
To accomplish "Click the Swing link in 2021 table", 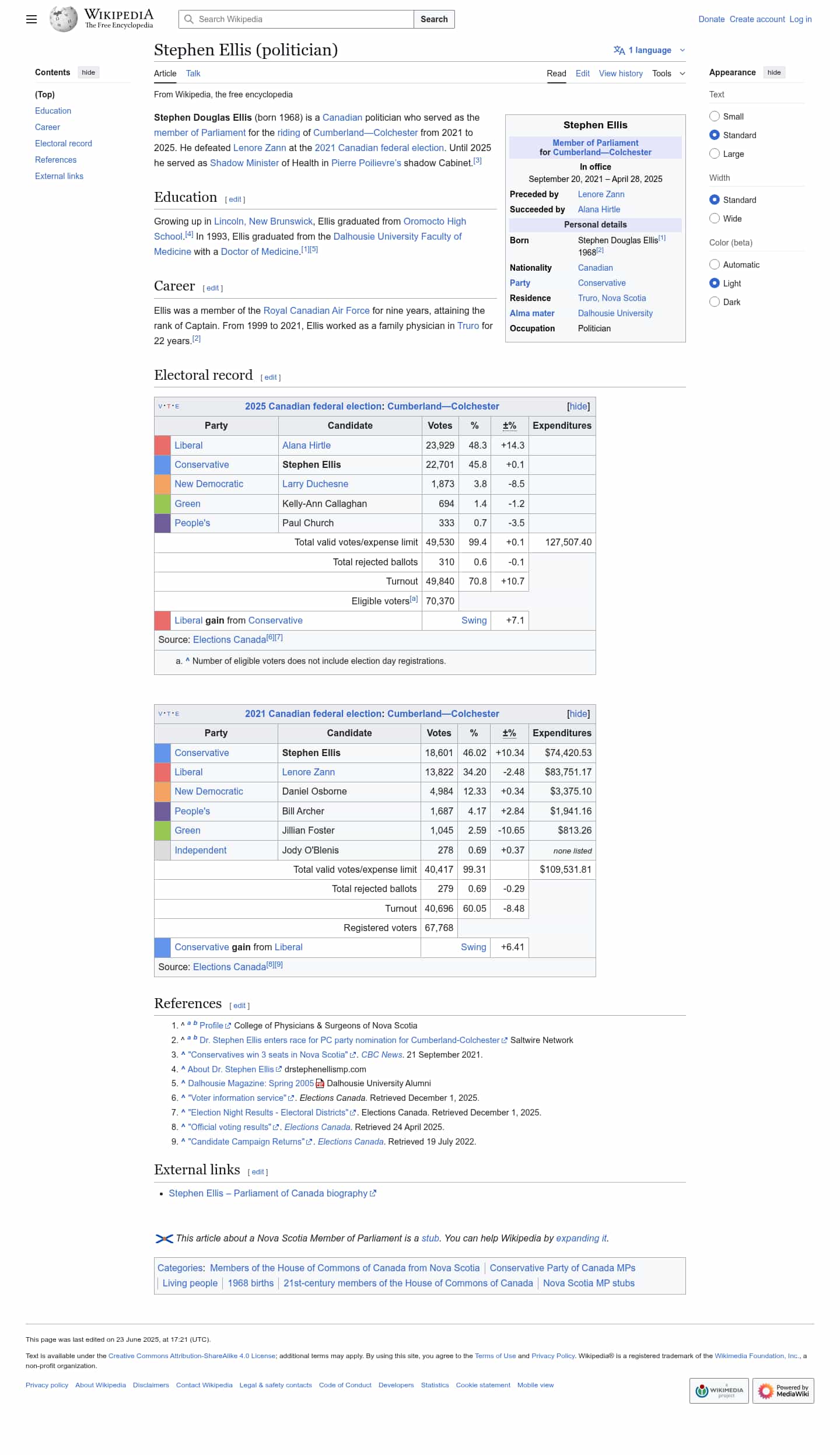I will (x=473, y=947).
